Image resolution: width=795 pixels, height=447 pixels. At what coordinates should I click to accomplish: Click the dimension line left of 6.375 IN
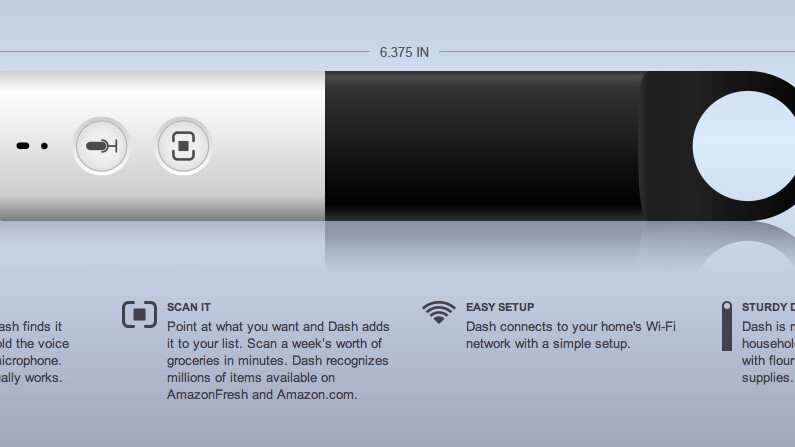185,51
